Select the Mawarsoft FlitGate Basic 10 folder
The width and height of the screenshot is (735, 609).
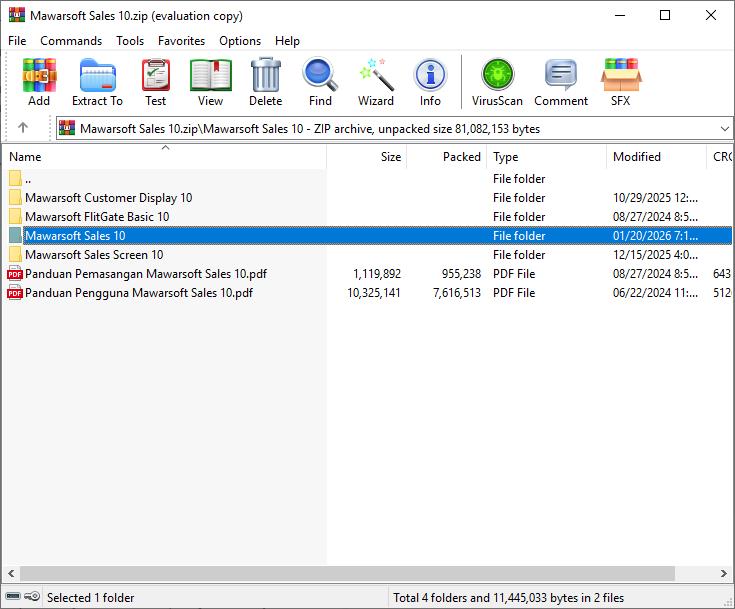coord(97,217)
